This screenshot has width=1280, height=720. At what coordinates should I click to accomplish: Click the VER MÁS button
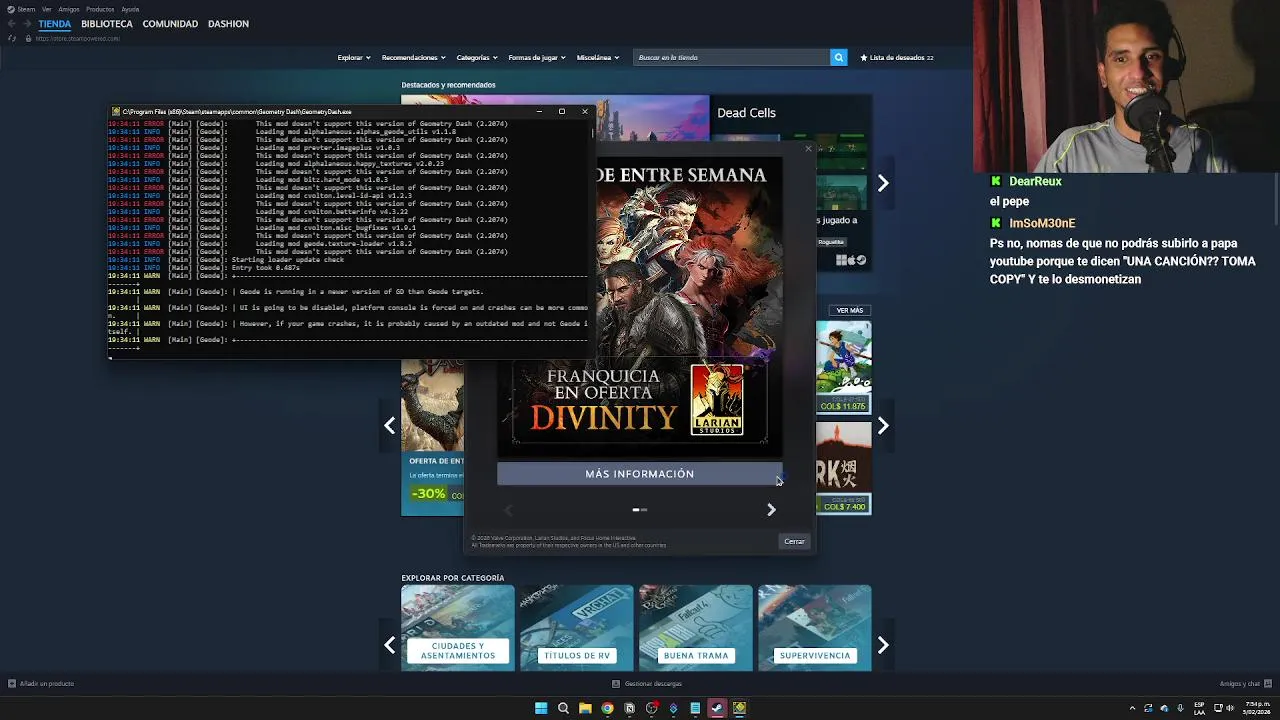[x=849, y=310]
